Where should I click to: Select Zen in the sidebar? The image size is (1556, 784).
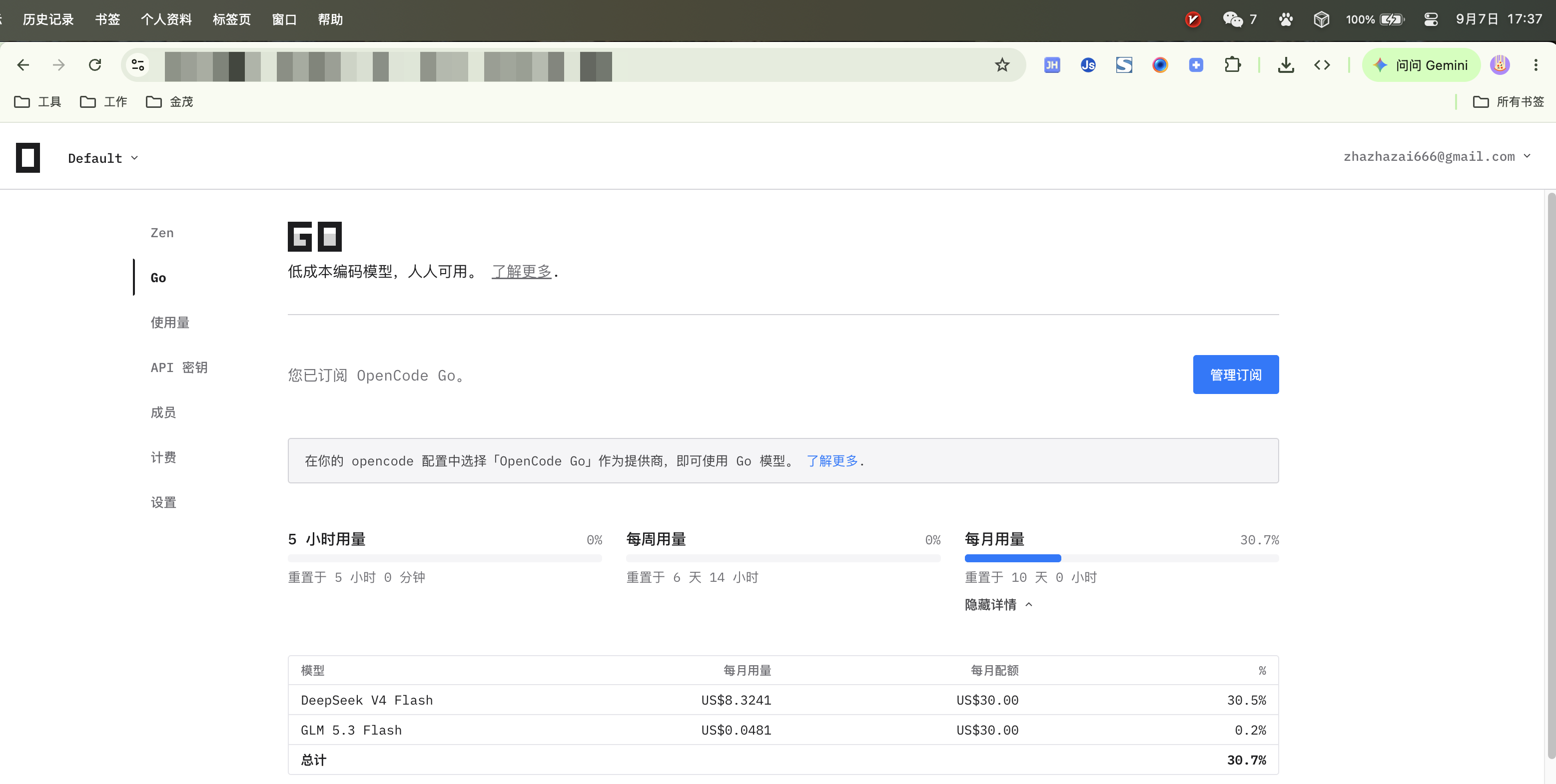162,233
